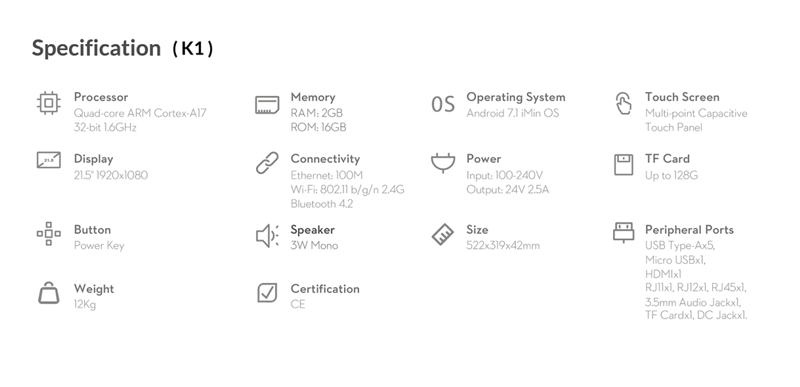
Task: Click the Operating System heading
Action: tap(516, 97)
